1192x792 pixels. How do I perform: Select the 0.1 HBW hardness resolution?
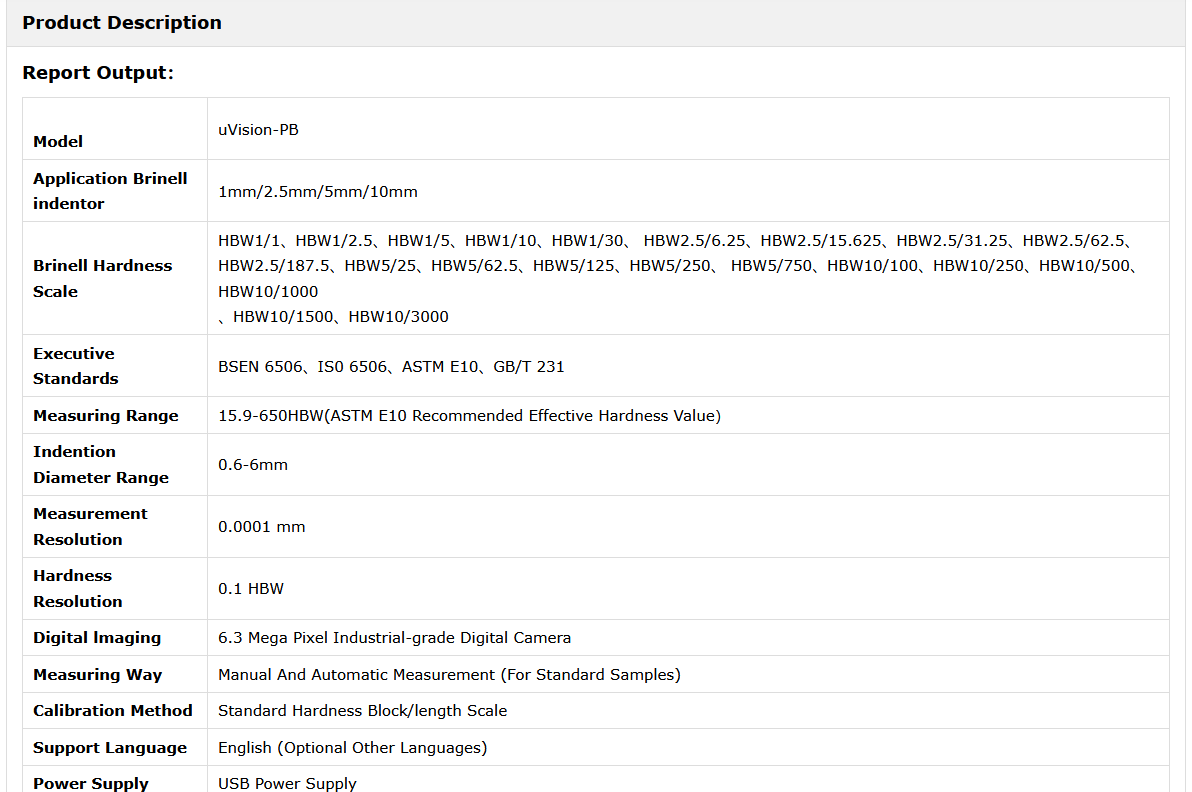point(251,589)
